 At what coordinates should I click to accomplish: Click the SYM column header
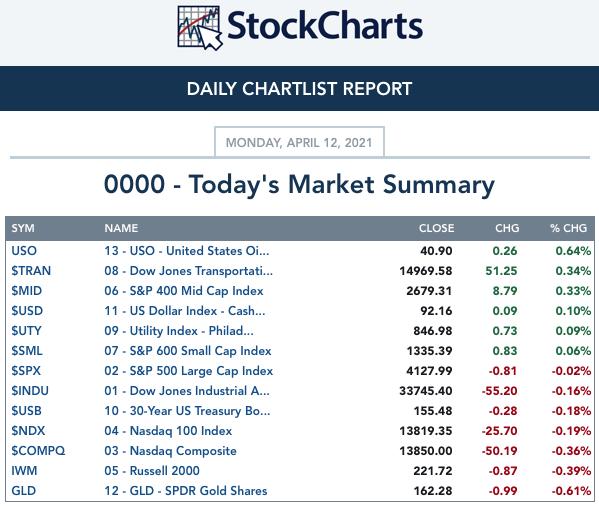[x=23, y=228]
